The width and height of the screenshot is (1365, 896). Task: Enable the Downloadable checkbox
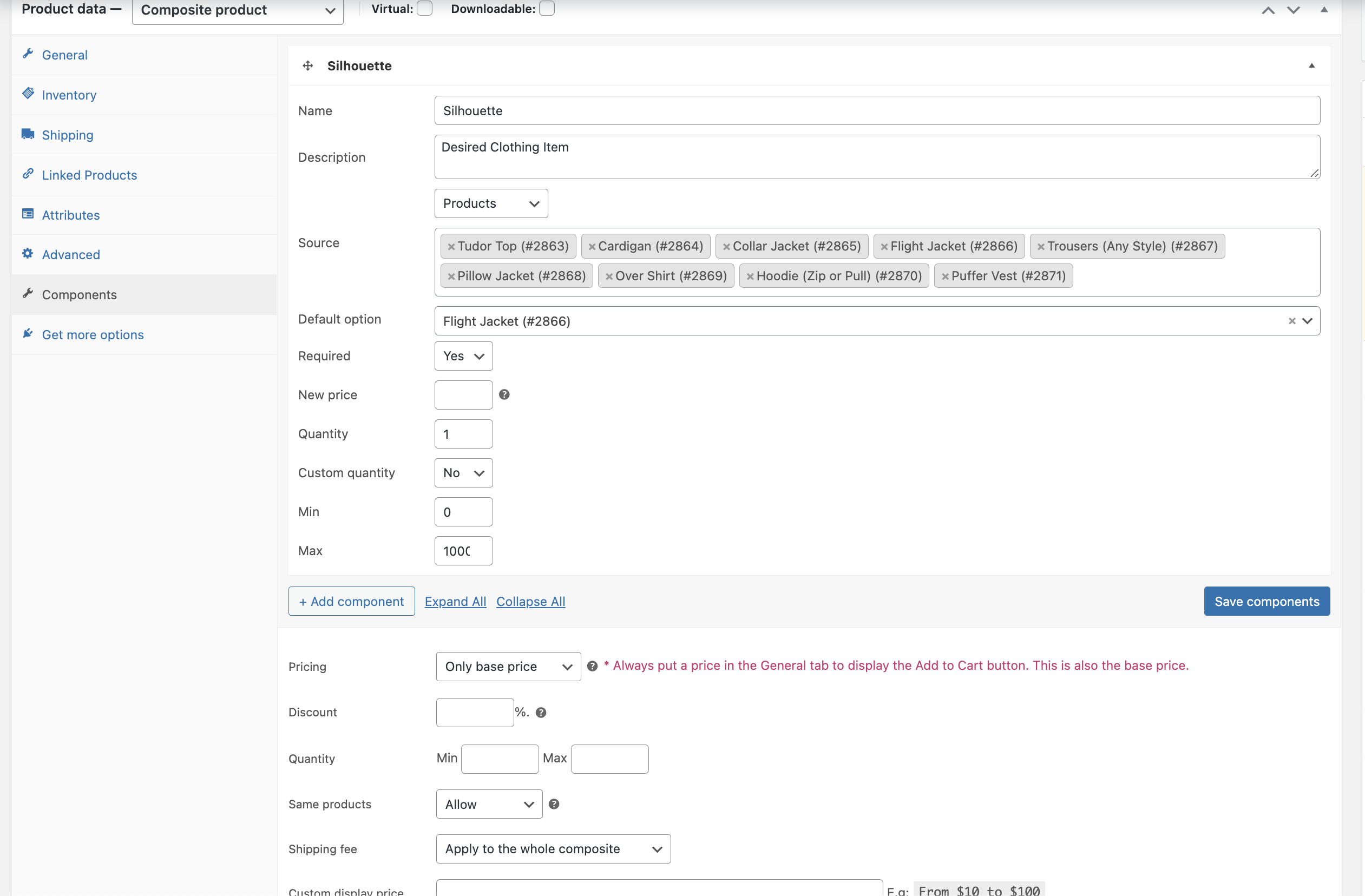tap(547, 9)
